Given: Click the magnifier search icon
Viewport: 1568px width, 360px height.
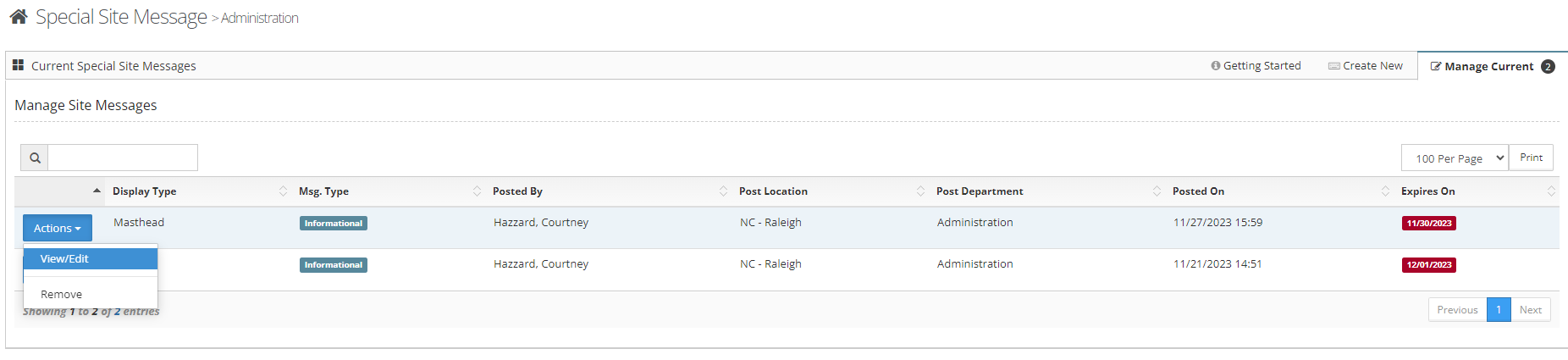Looking at the screenshot, I should point(35,158).
